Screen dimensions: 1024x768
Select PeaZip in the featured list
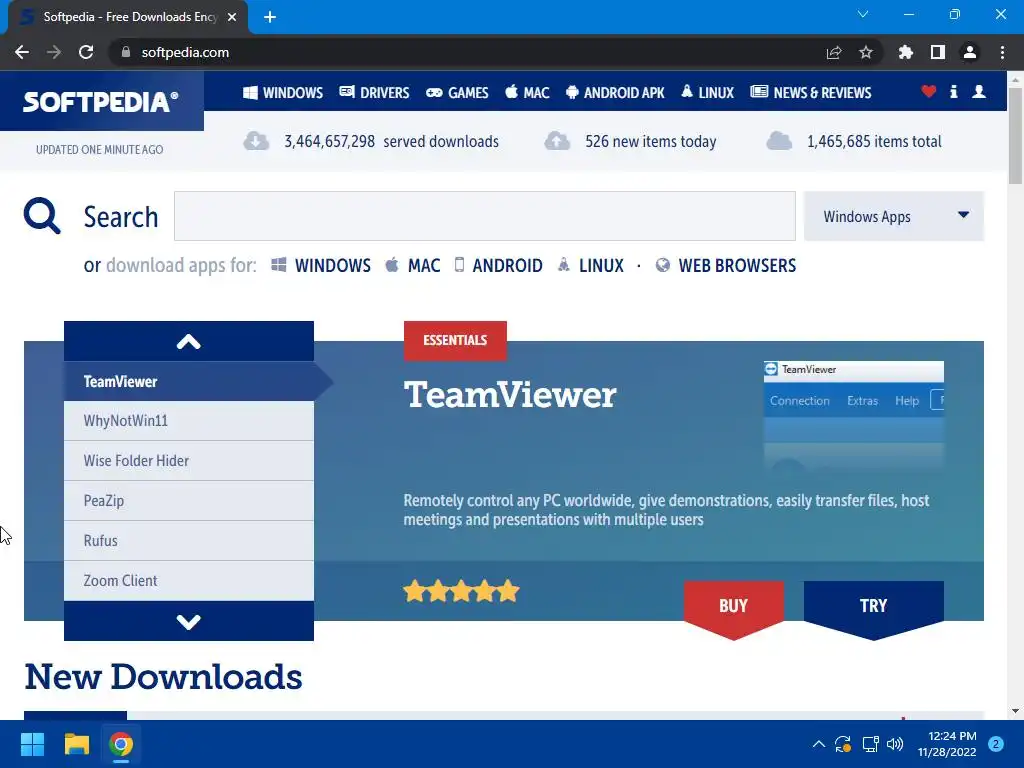coord(189,501)
